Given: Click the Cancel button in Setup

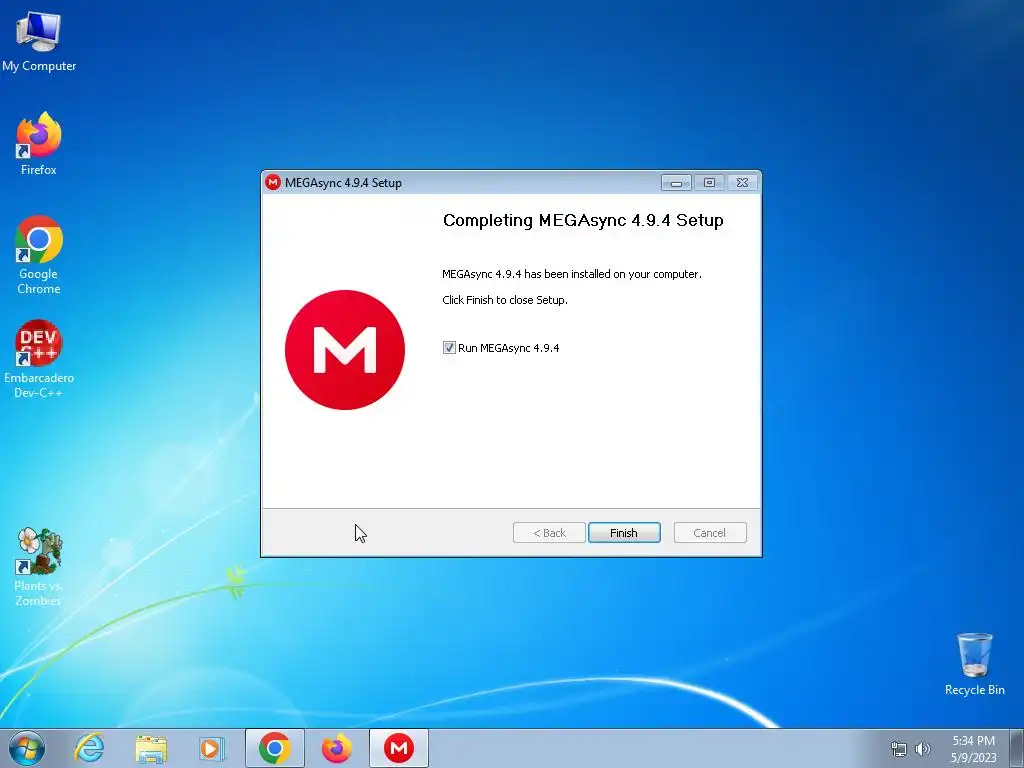Looking at the screenshot, I should (710, 533).
